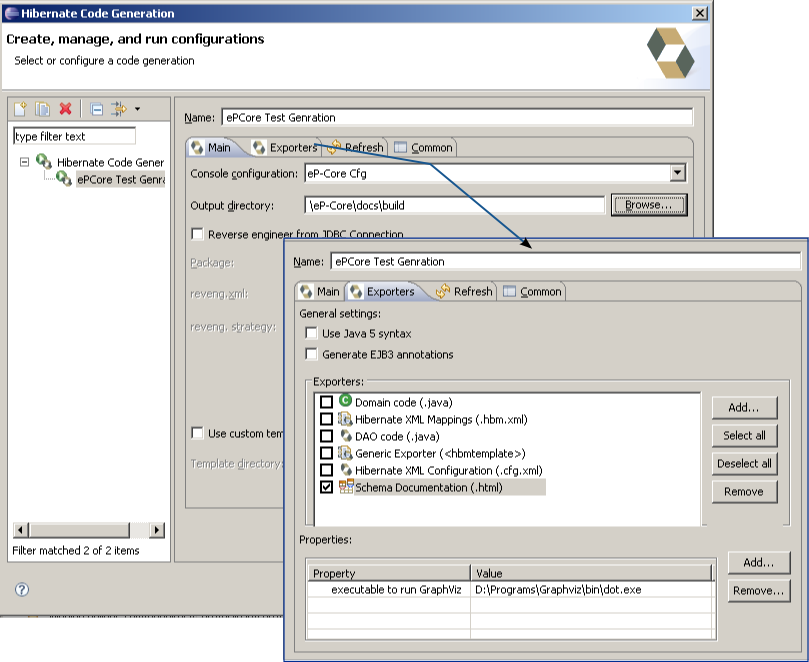
Task: Click Browse for output directory
Action: point(649,205)
